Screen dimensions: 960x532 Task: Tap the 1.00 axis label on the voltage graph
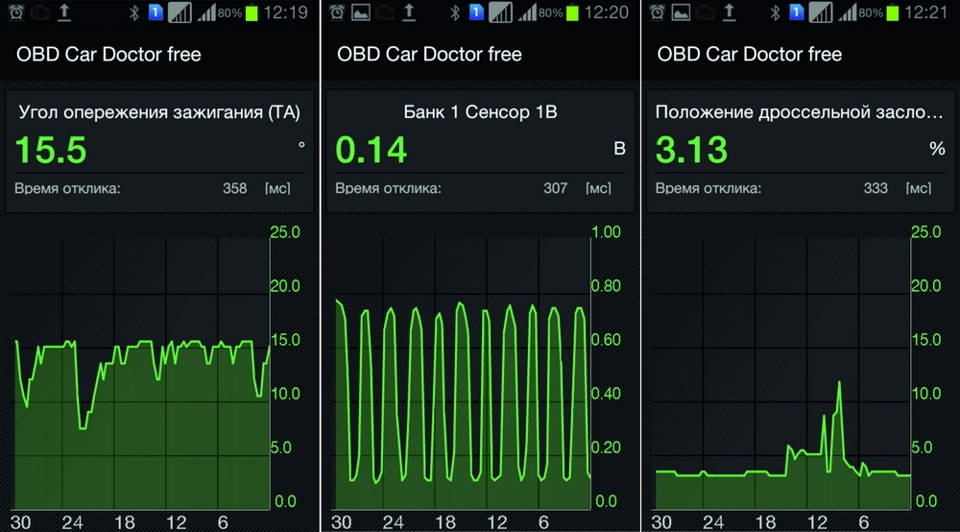tap(606, 232)
